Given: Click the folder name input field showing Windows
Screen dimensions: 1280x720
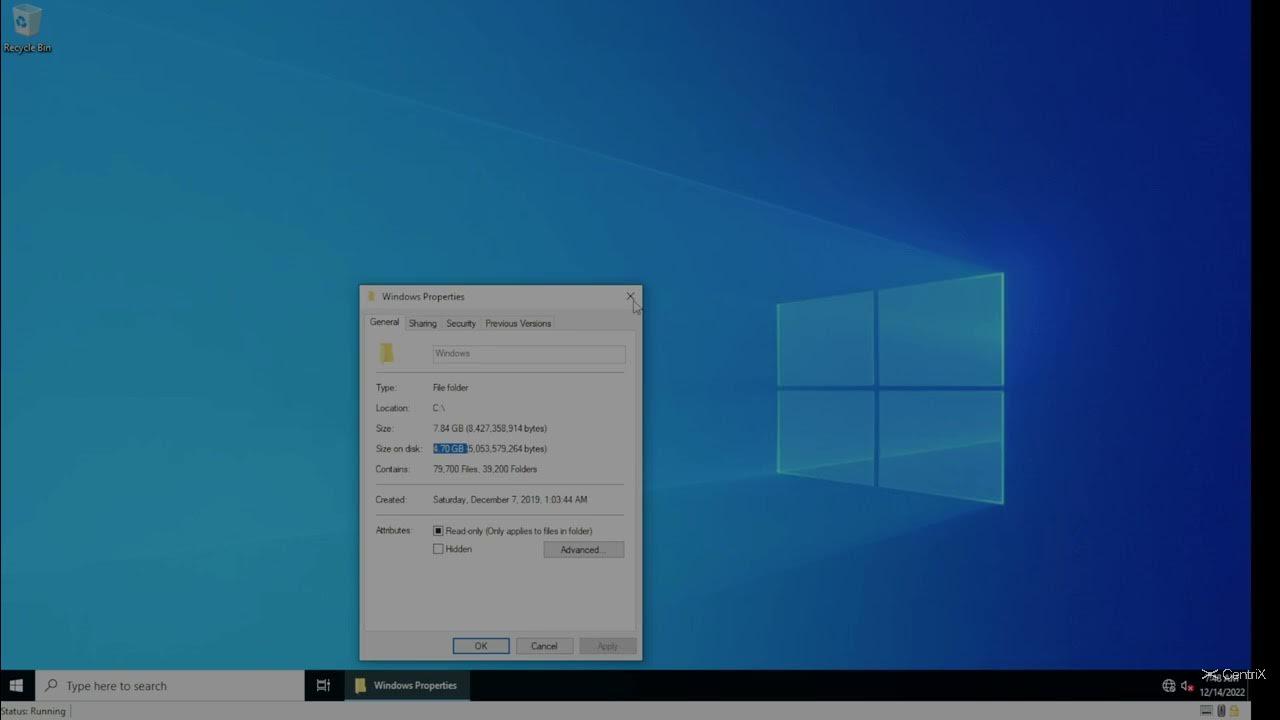Looking at the screenshot, I should (x=528, y=353).
